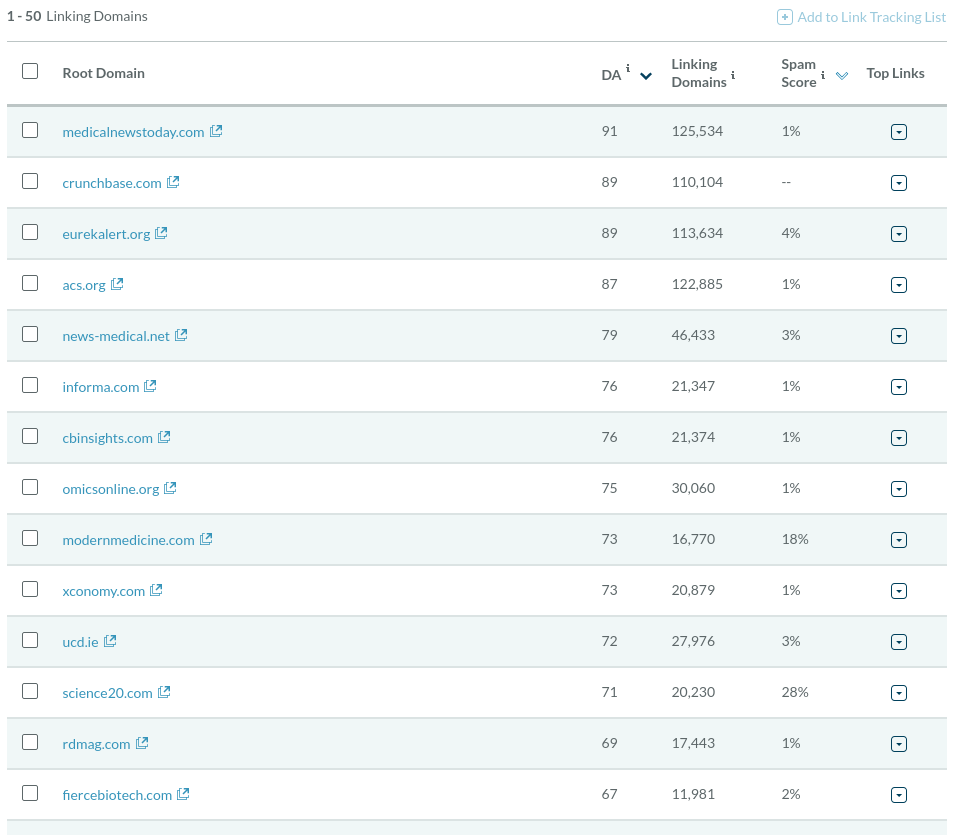
Task: Open the science20.com domain link
Action: pos(108,693)
